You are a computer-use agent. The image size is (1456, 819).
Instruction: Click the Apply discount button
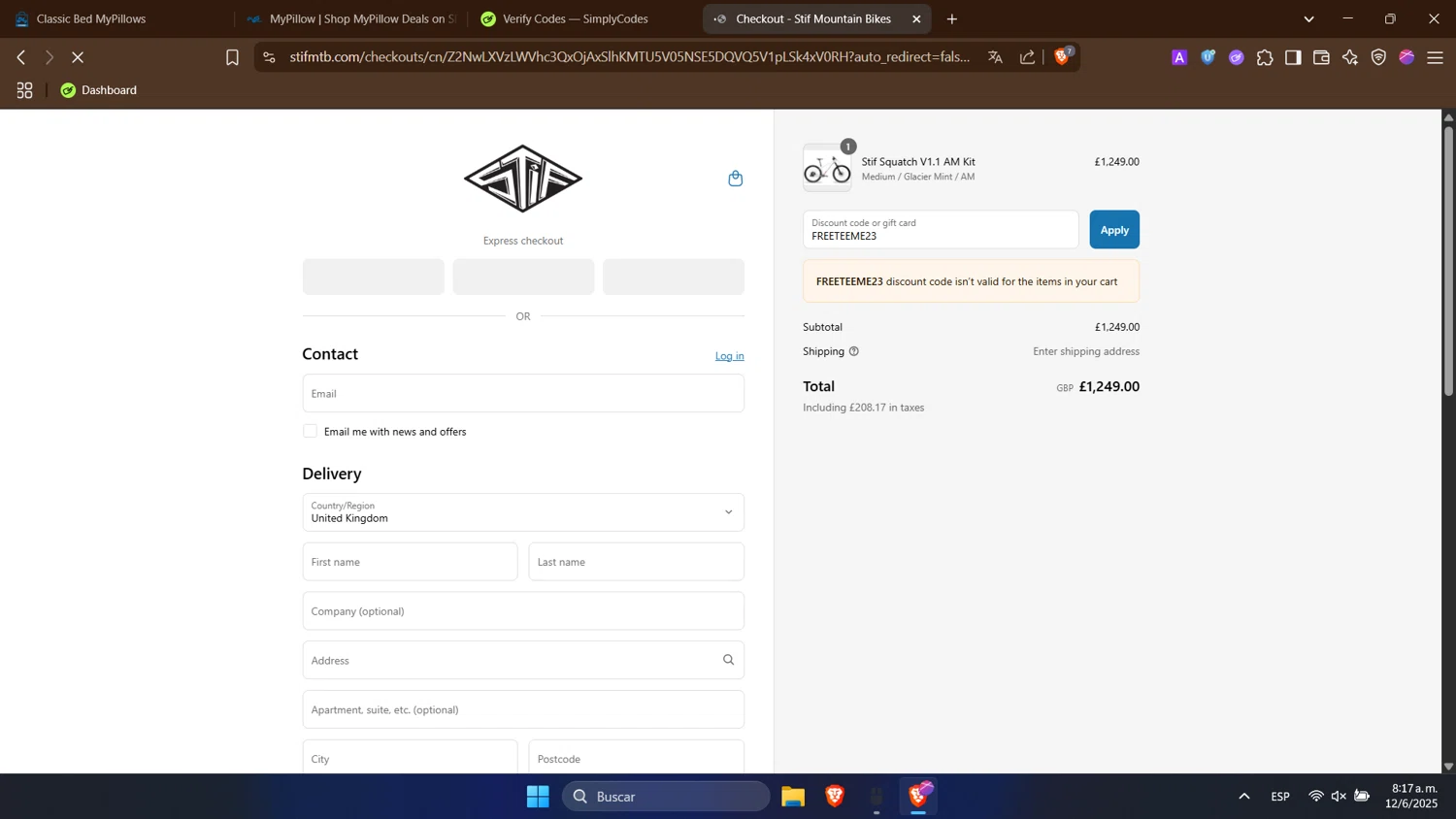1114,230
